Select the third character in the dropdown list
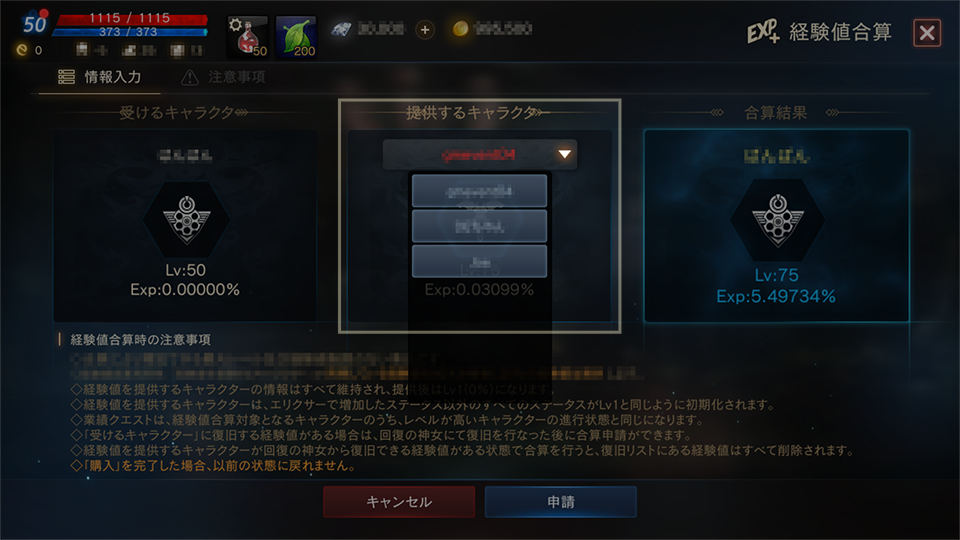Screen dimensions: 960x540 pos(479,261)
